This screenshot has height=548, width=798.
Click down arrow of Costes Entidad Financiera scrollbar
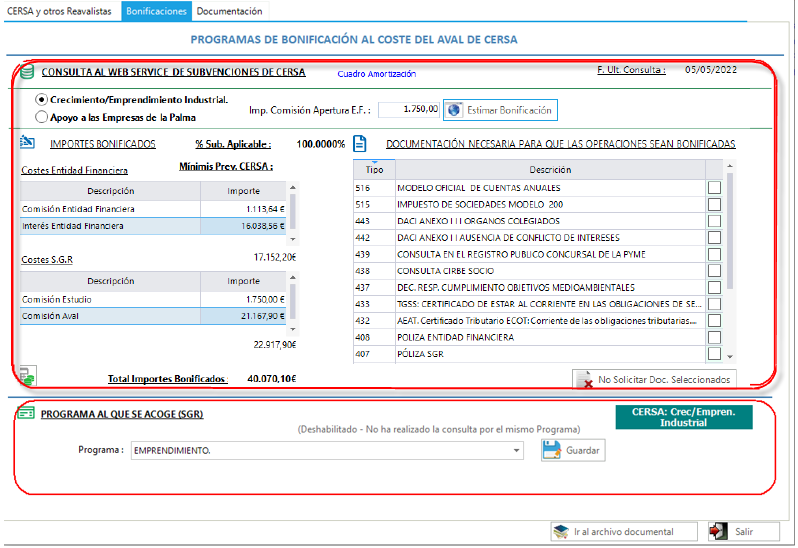293,239
